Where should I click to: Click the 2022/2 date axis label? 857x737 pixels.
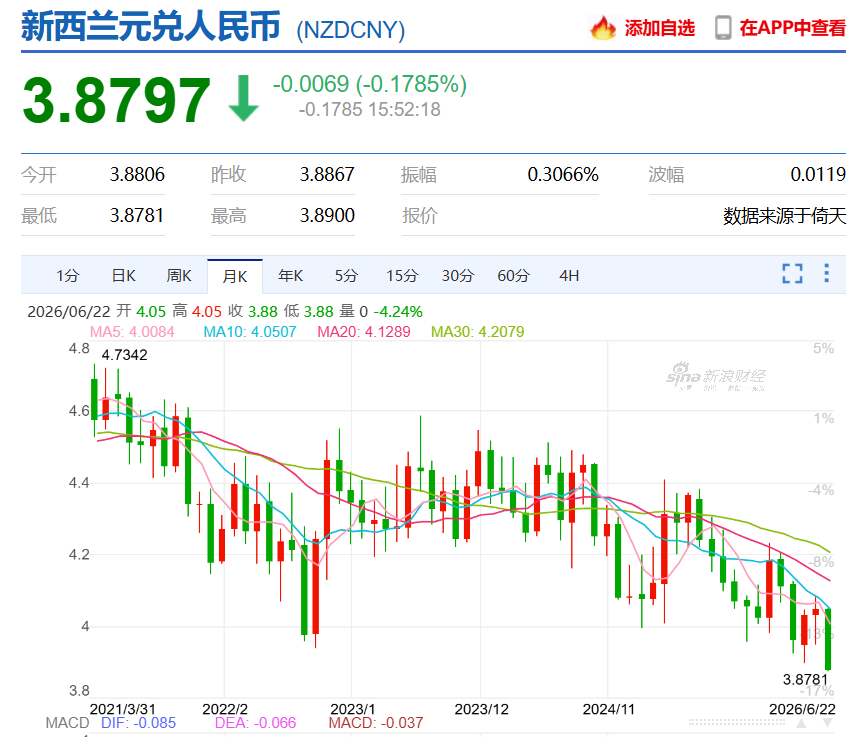[225, 709]
